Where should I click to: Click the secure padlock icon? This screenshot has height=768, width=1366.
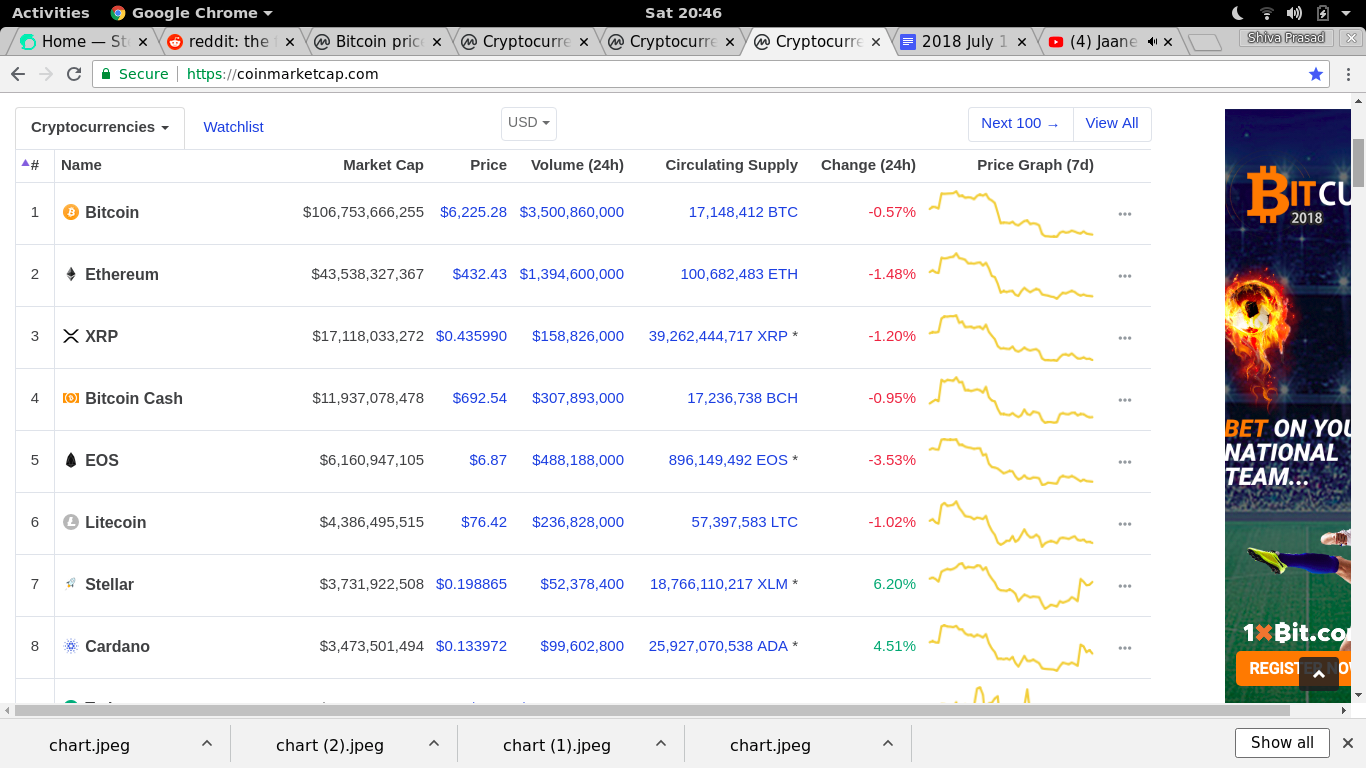click(x=106, y=74)
